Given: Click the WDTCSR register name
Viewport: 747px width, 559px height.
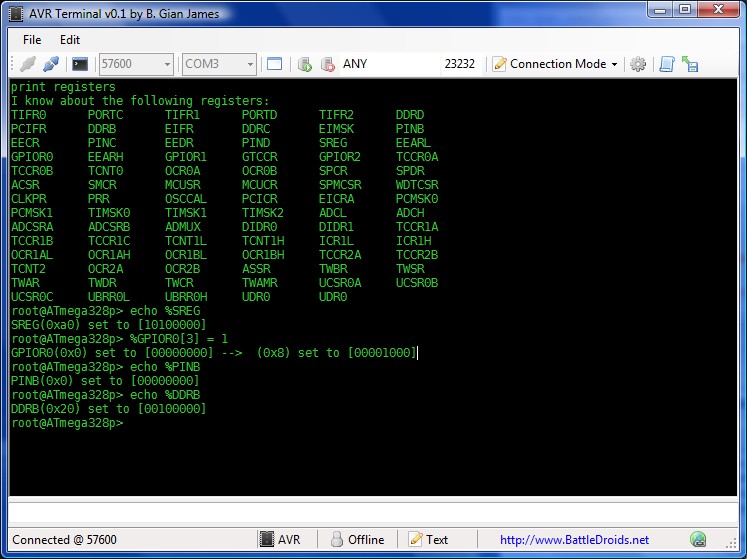Looking at the screenshot, I should click(x=417, y=184).
